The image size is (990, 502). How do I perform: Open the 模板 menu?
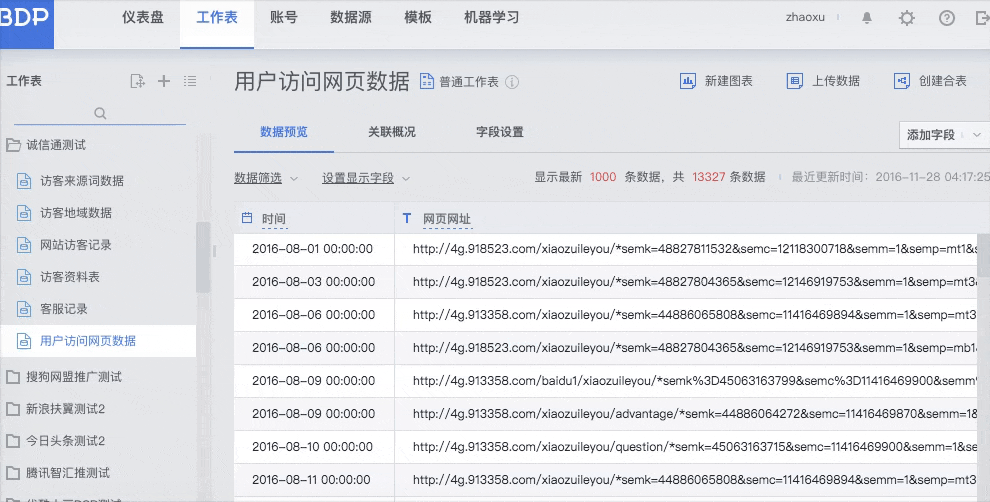tap(418, 18)
